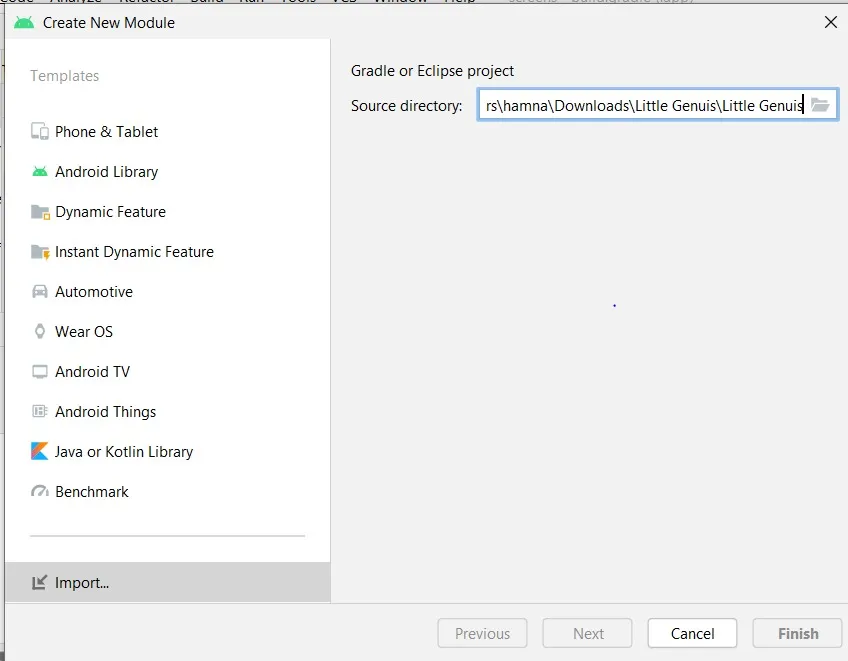
Task: Click the Finish button
Action: point(798,633)
